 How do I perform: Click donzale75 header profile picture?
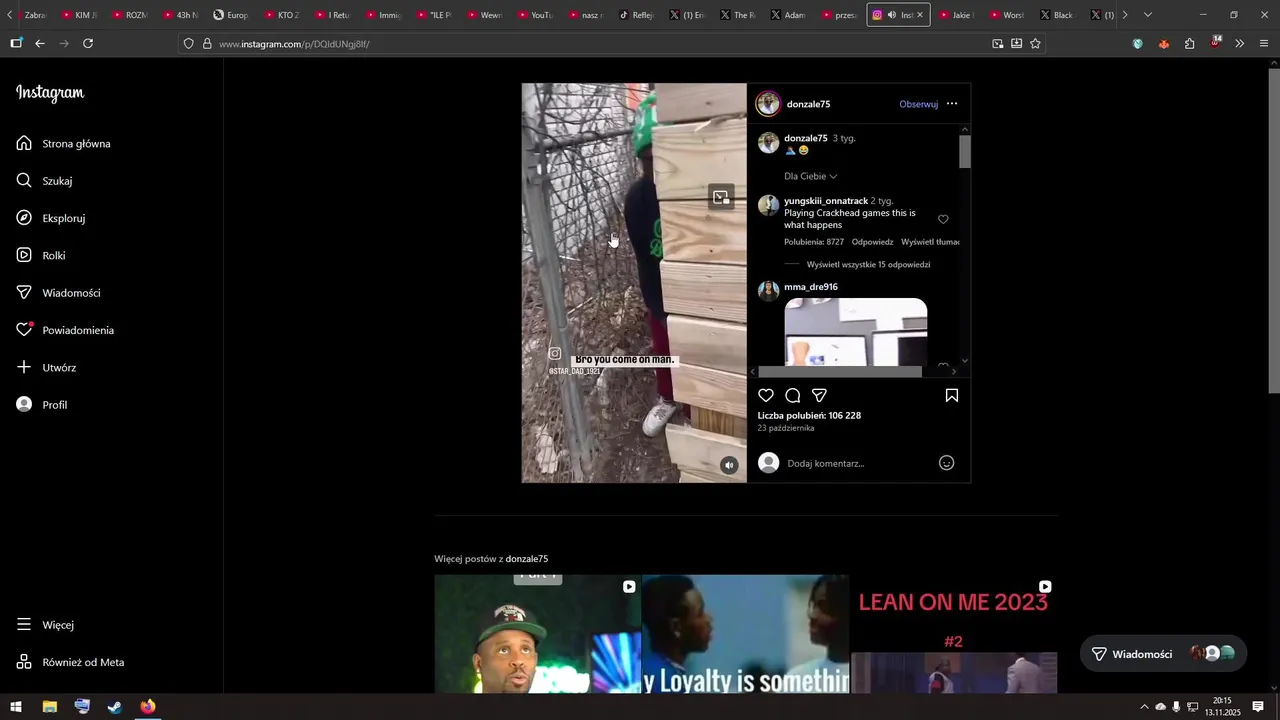tap(768, 104)
